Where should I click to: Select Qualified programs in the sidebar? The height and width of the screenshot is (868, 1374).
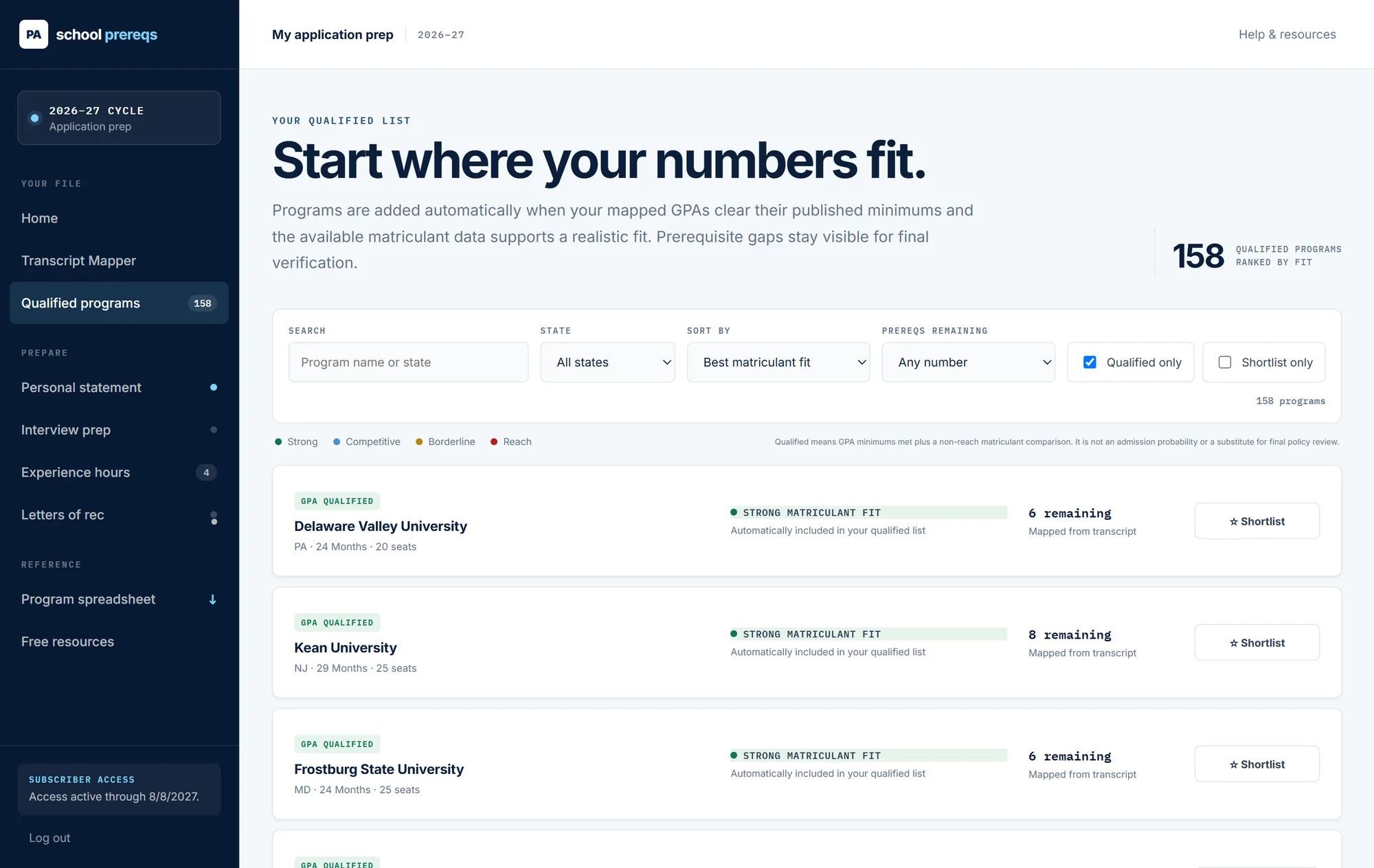point(119,303)
